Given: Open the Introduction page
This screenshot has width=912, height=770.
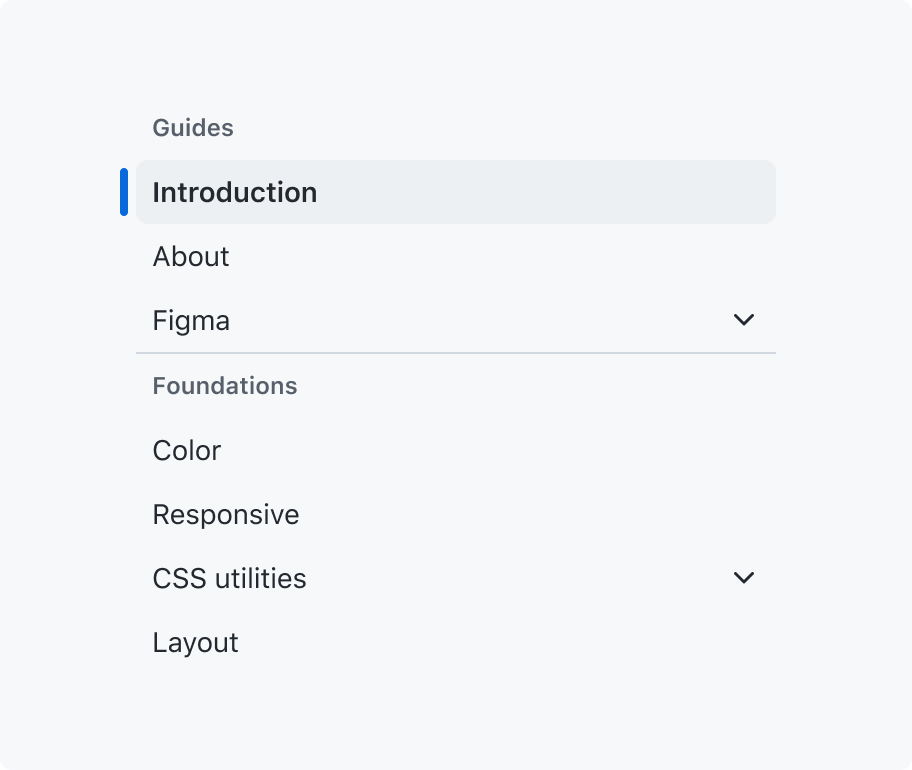Looking at the screenshot, I should click(x=456, y=192).
